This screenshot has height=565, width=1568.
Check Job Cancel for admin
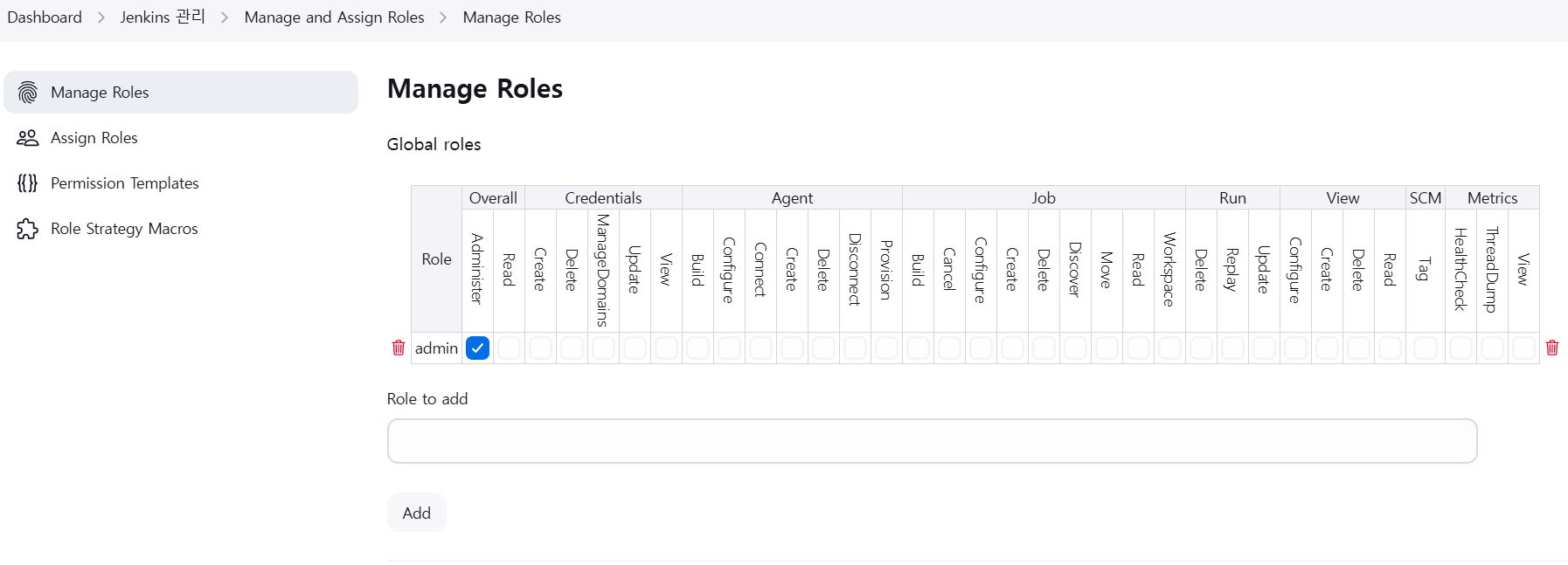(x=950, y=348)
